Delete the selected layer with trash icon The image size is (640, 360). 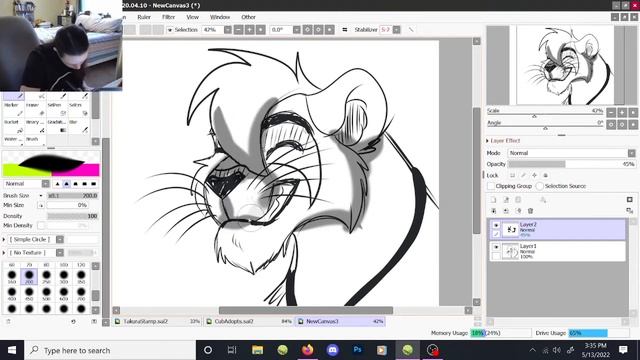click(x=530, y=211)
